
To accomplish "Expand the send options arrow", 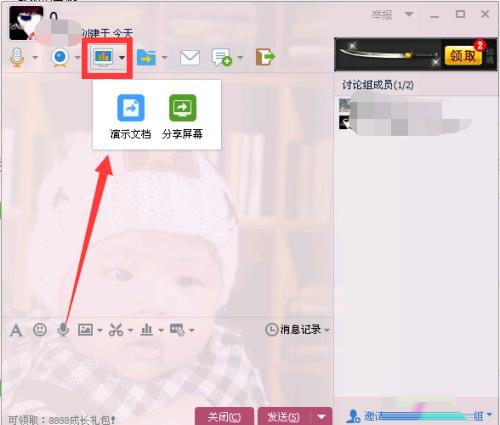I will click(x=321, y=417).
